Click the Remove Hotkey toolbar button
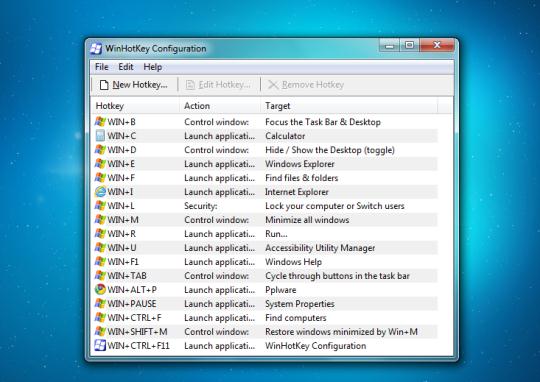 point(306,85)
